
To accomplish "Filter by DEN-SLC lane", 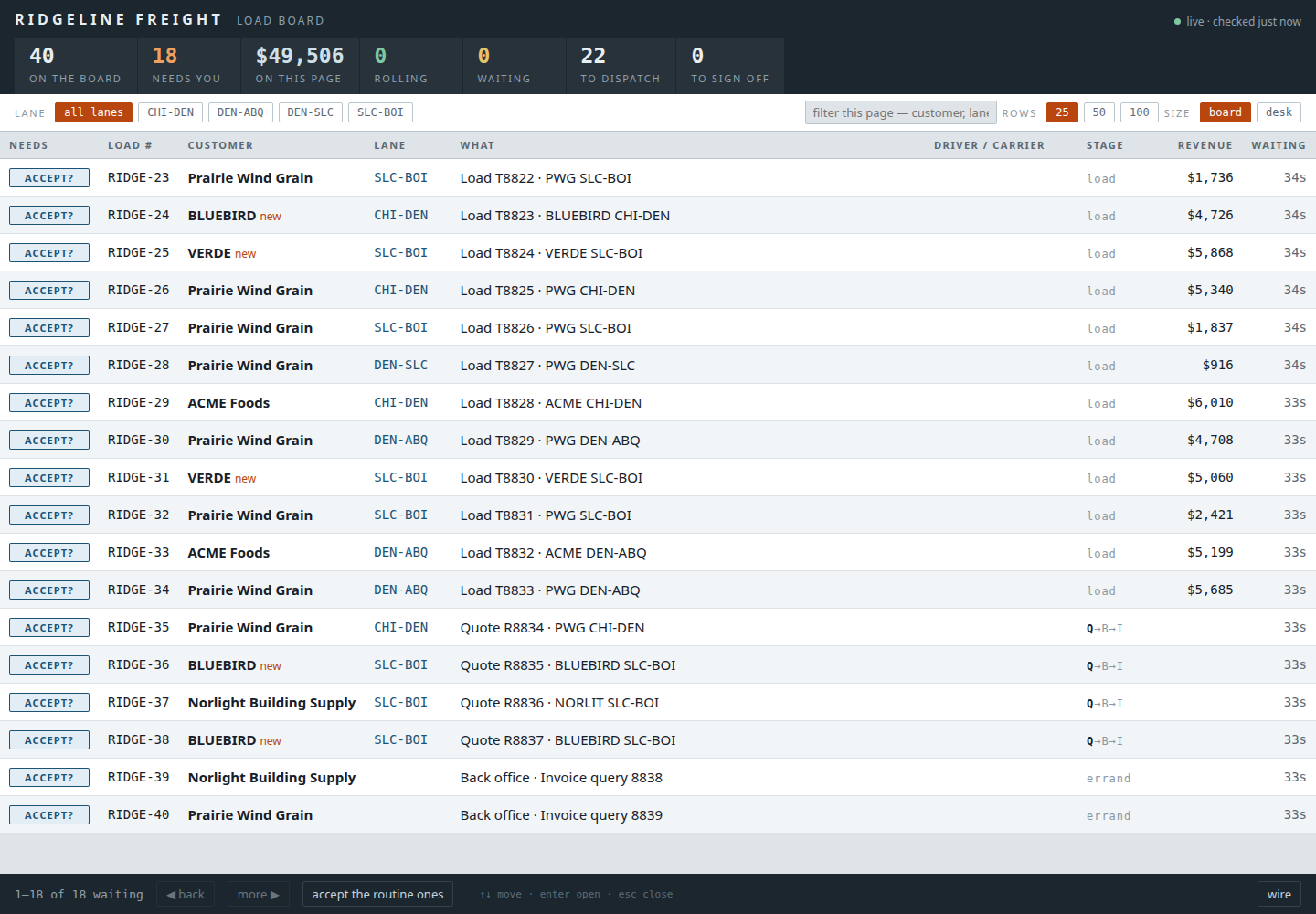I will pyautogui.click(x=311, y=112).
